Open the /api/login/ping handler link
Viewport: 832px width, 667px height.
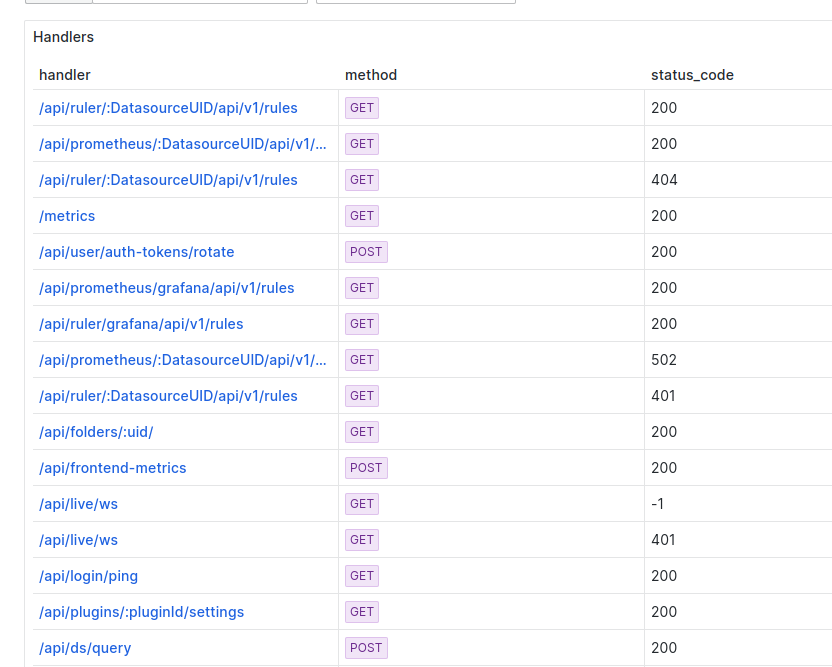[88, 575]
